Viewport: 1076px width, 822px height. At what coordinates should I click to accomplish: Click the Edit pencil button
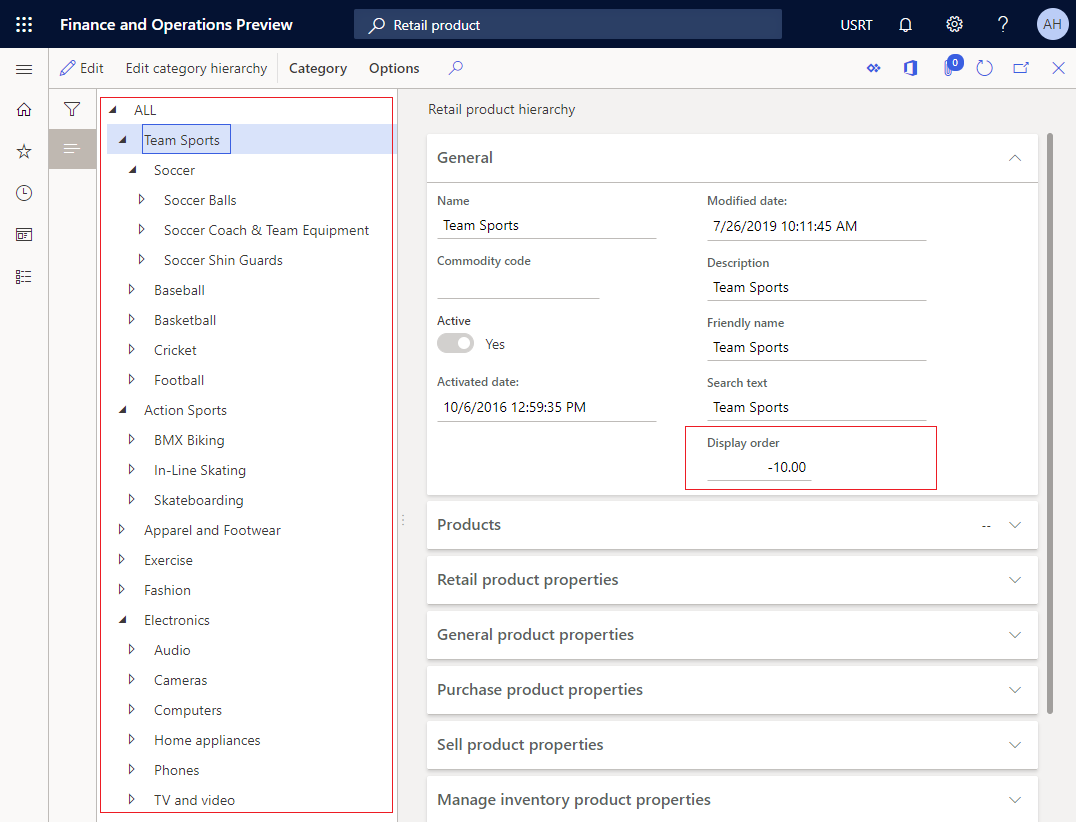point(82,68)
